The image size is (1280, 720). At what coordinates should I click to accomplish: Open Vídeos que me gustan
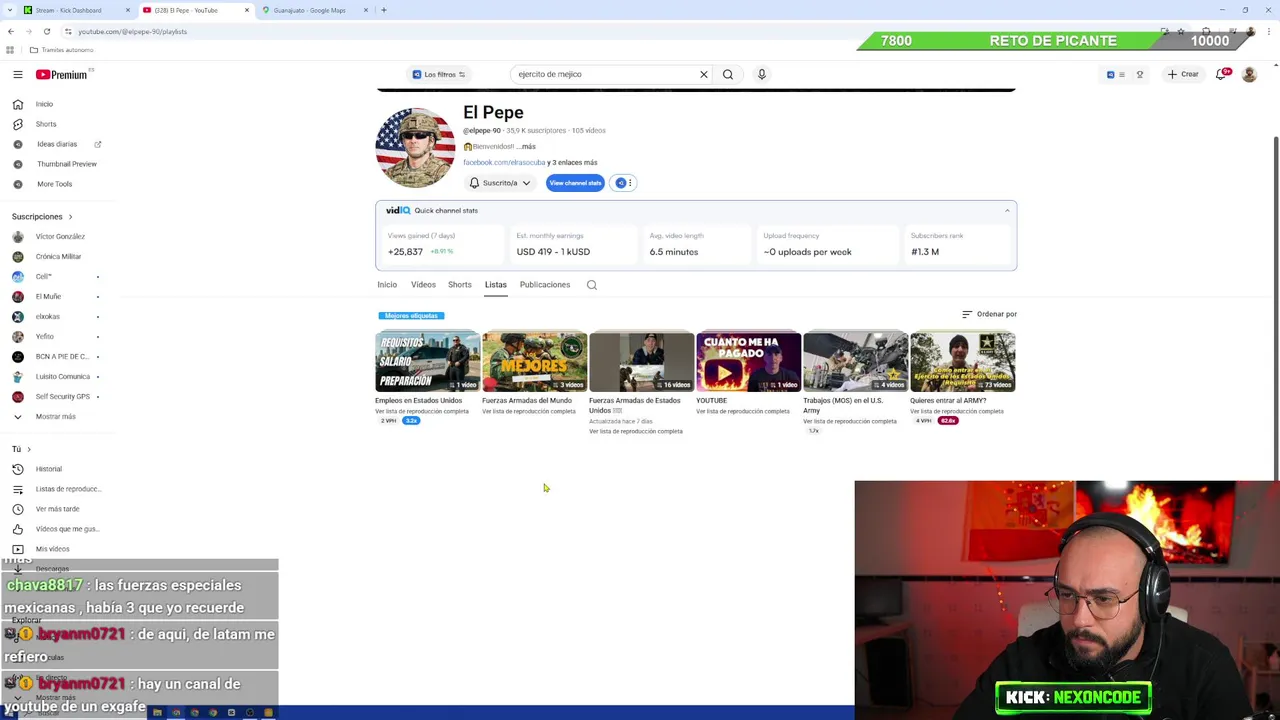point(67,529)
